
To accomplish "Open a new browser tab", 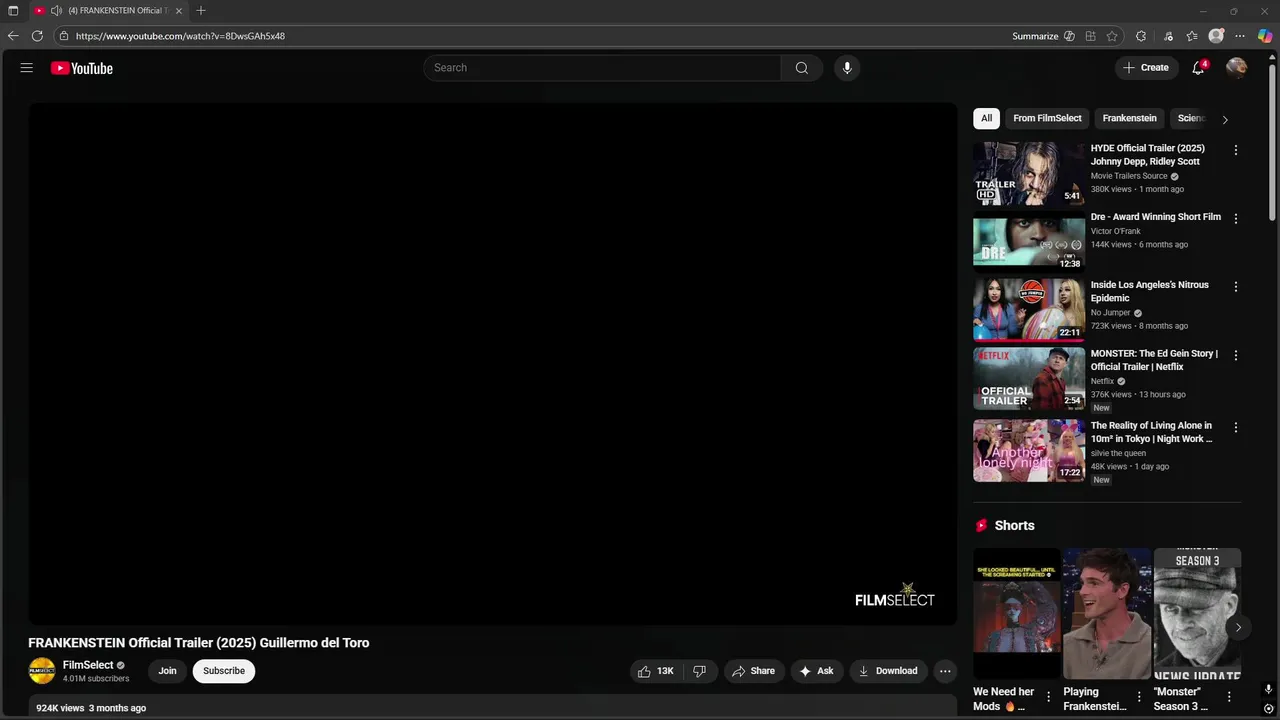I will point(201,10).
